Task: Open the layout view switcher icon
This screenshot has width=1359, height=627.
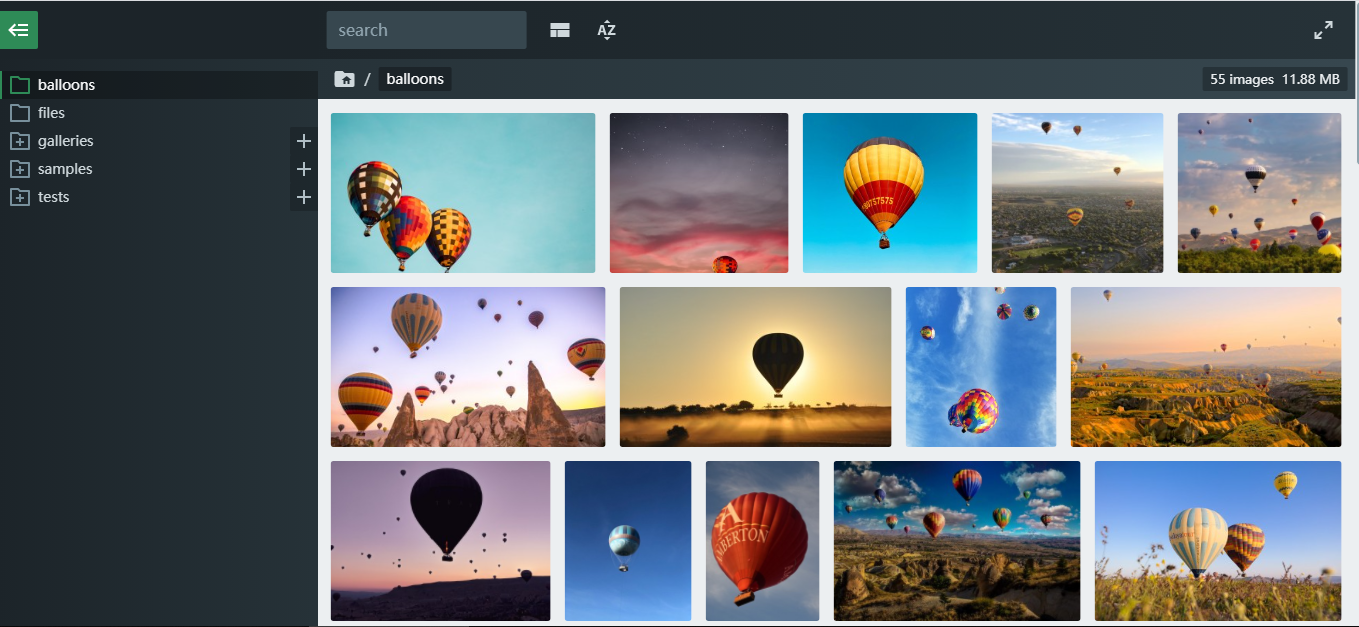Action: point(560,30)
